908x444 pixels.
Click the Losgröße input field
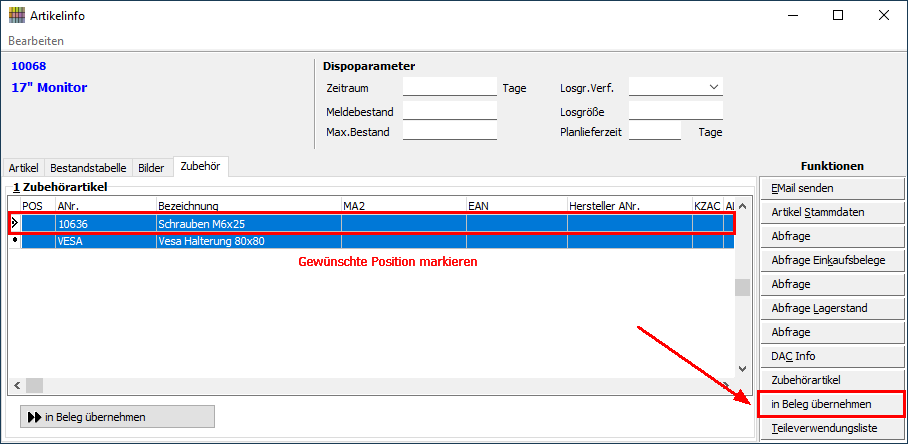pos(675,110)
